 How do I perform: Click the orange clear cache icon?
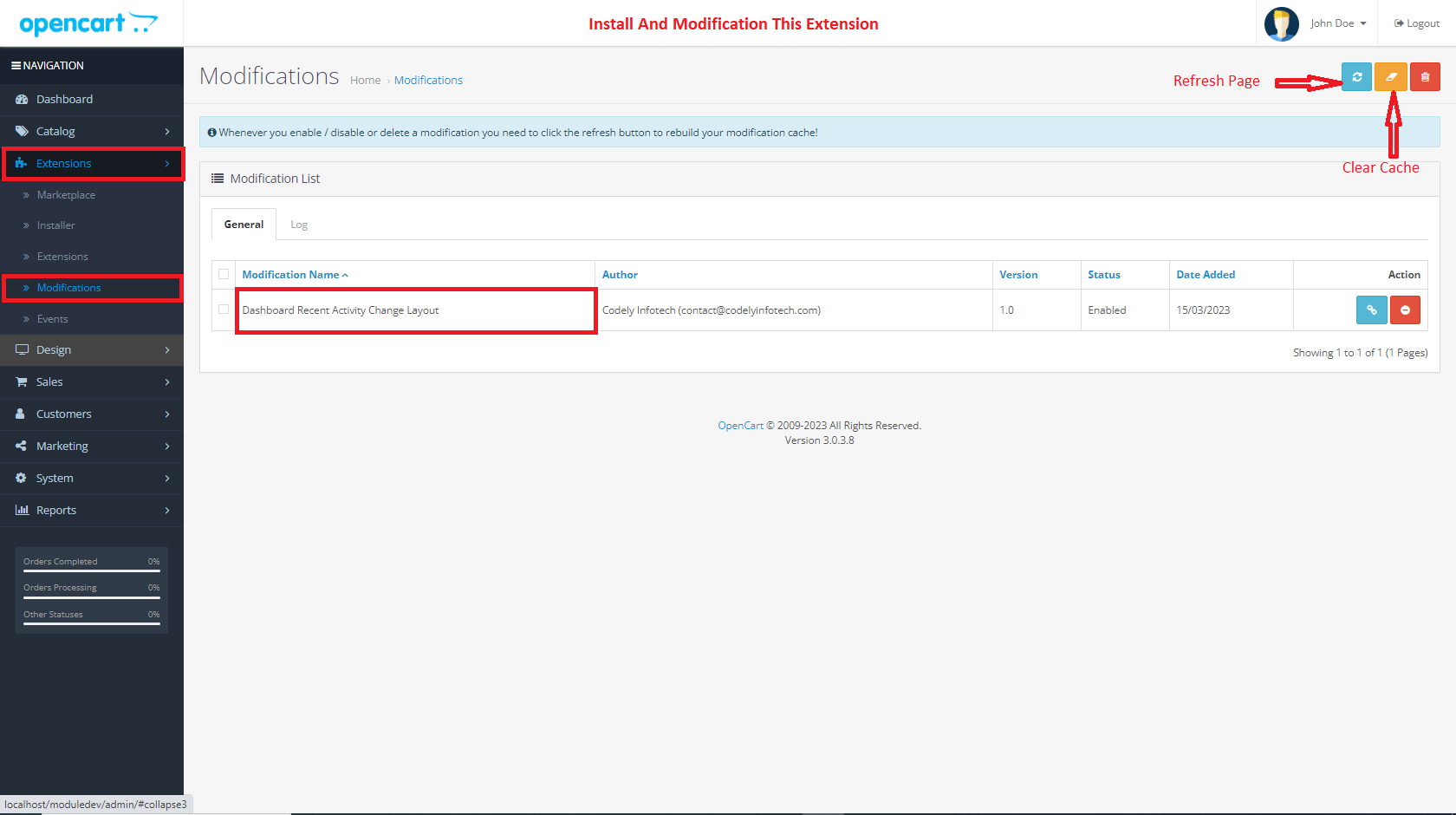pos(1391,76)
